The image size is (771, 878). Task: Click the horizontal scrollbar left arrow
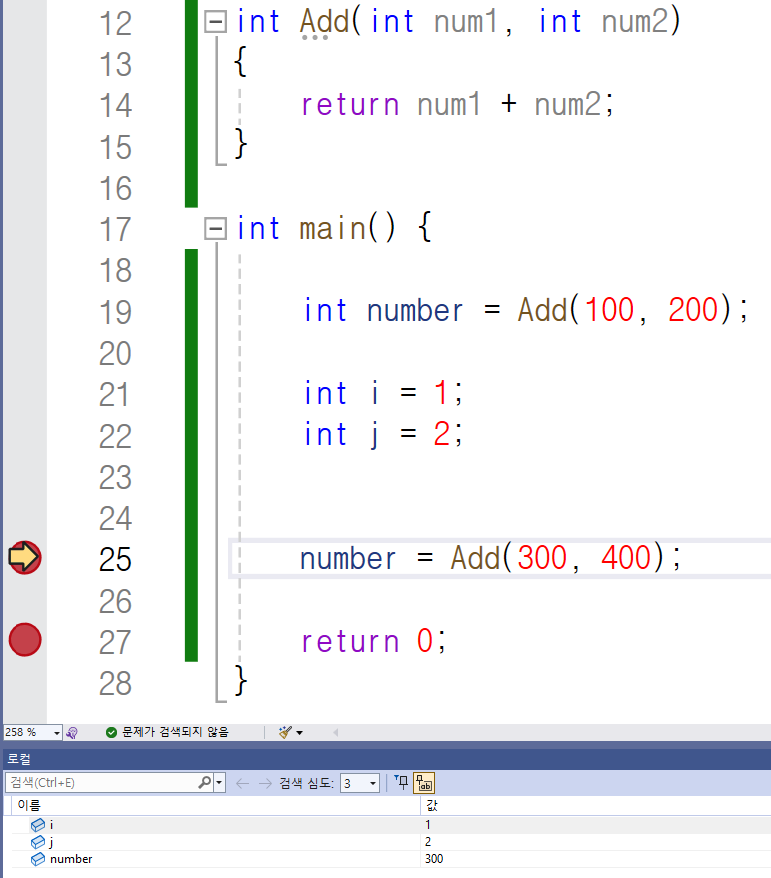click(335, 732)
